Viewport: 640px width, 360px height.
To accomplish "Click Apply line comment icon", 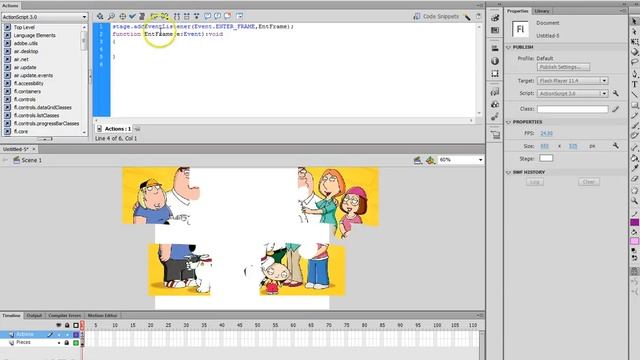I will [x=217, y=16].
